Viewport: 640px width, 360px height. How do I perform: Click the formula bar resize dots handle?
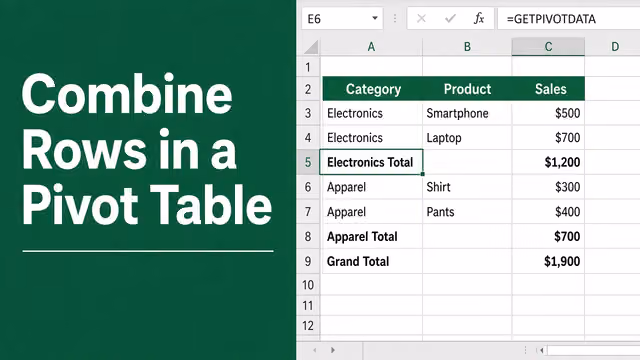[395, 18]
